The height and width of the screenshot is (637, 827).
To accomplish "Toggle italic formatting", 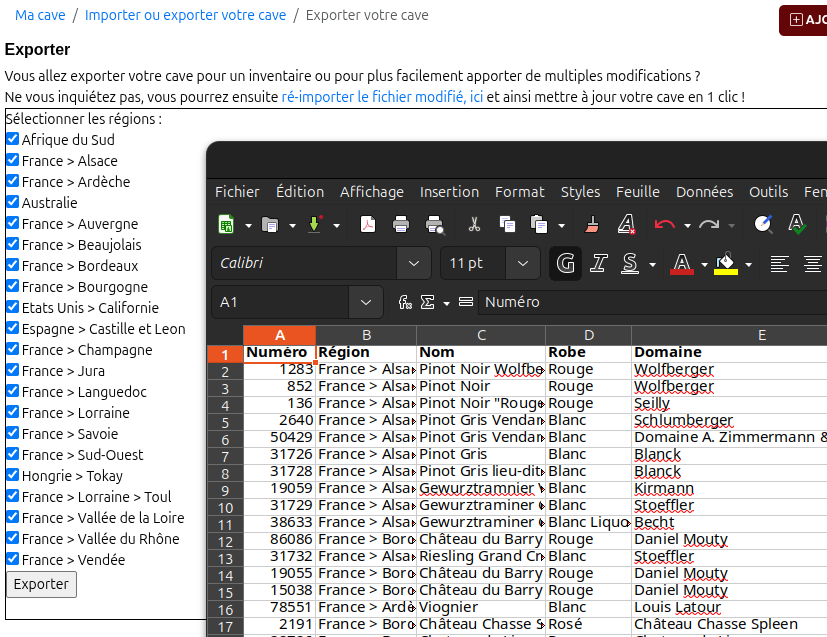I will [x=598, y=263].
